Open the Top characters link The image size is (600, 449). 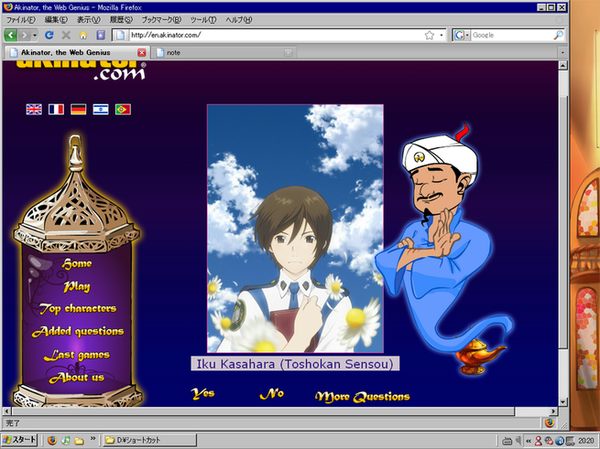78,309
